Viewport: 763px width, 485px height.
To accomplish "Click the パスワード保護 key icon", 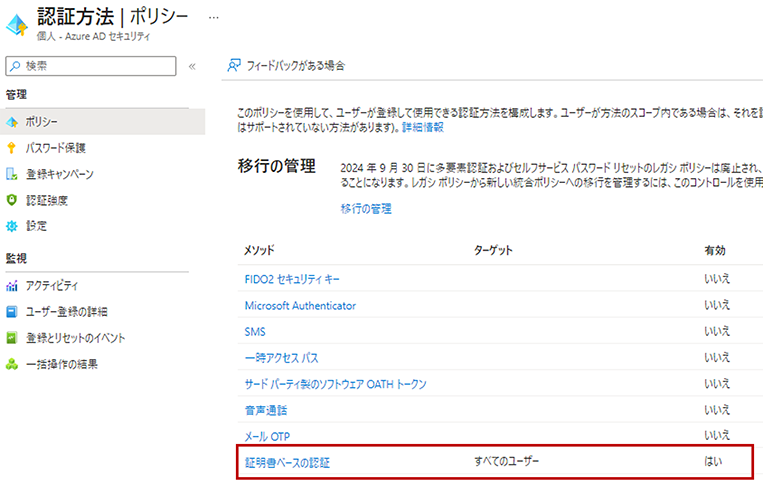I will click(12, 148).
